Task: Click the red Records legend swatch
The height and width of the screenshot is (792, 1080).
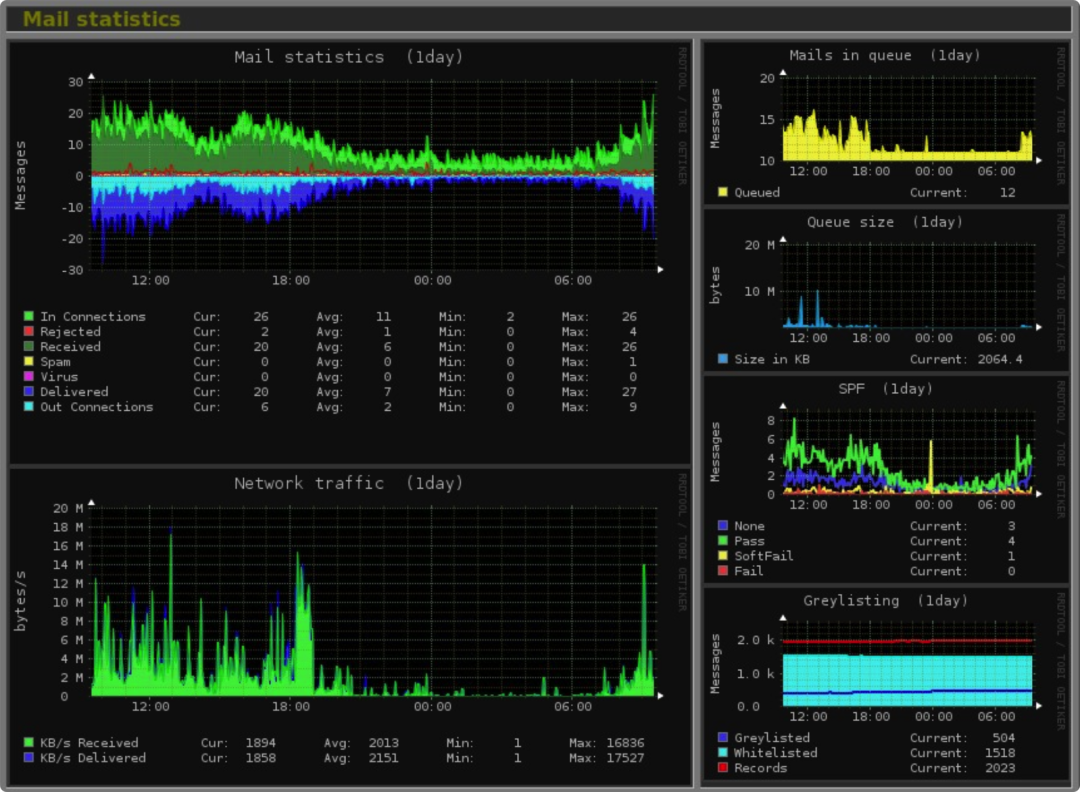Action: (x=723, y=768)
